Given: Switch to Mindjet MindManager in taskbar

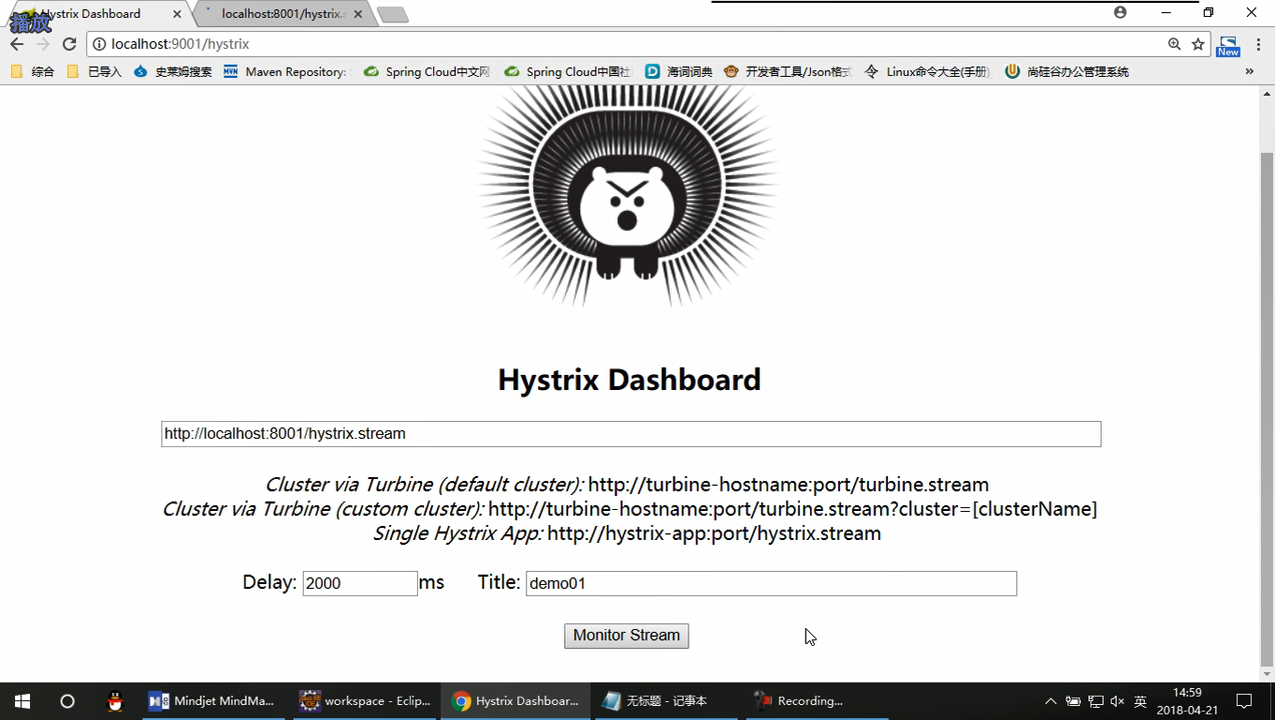Looking at the screenshot, I should [x=211, y=701].
